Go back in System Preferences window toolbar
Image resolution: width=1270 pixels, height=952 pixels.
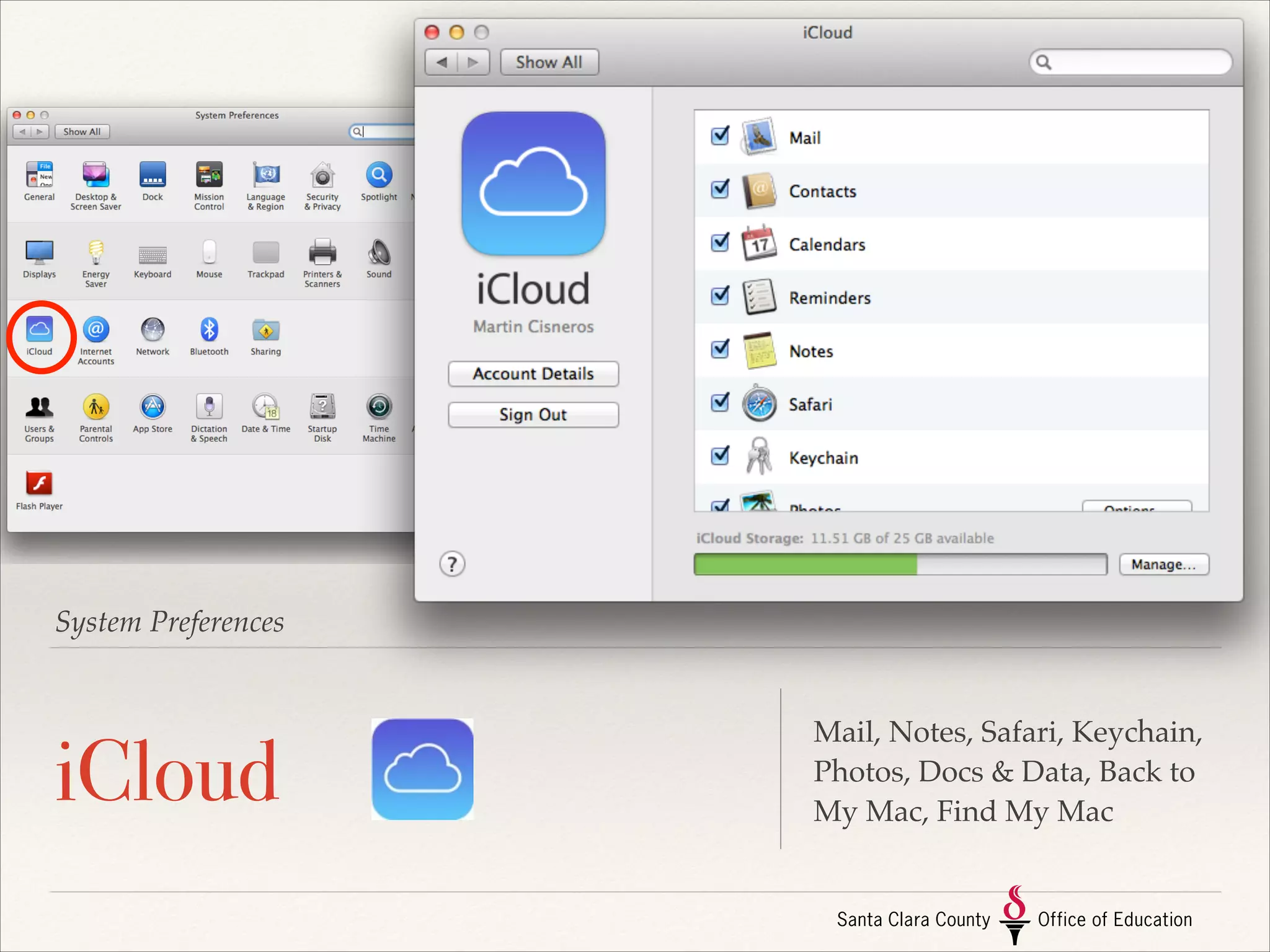(22, 132)
